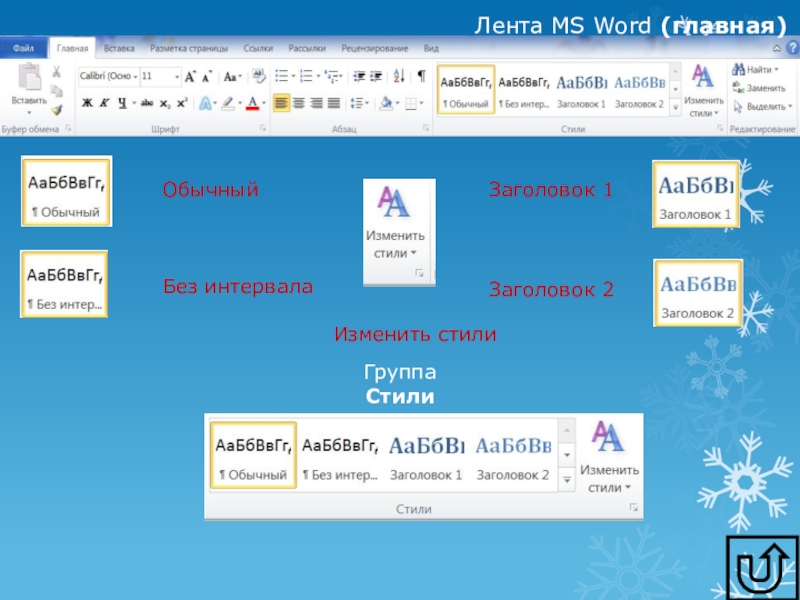Toggle strikethrough abc button
800x600 pixels.
click(147, 104)
